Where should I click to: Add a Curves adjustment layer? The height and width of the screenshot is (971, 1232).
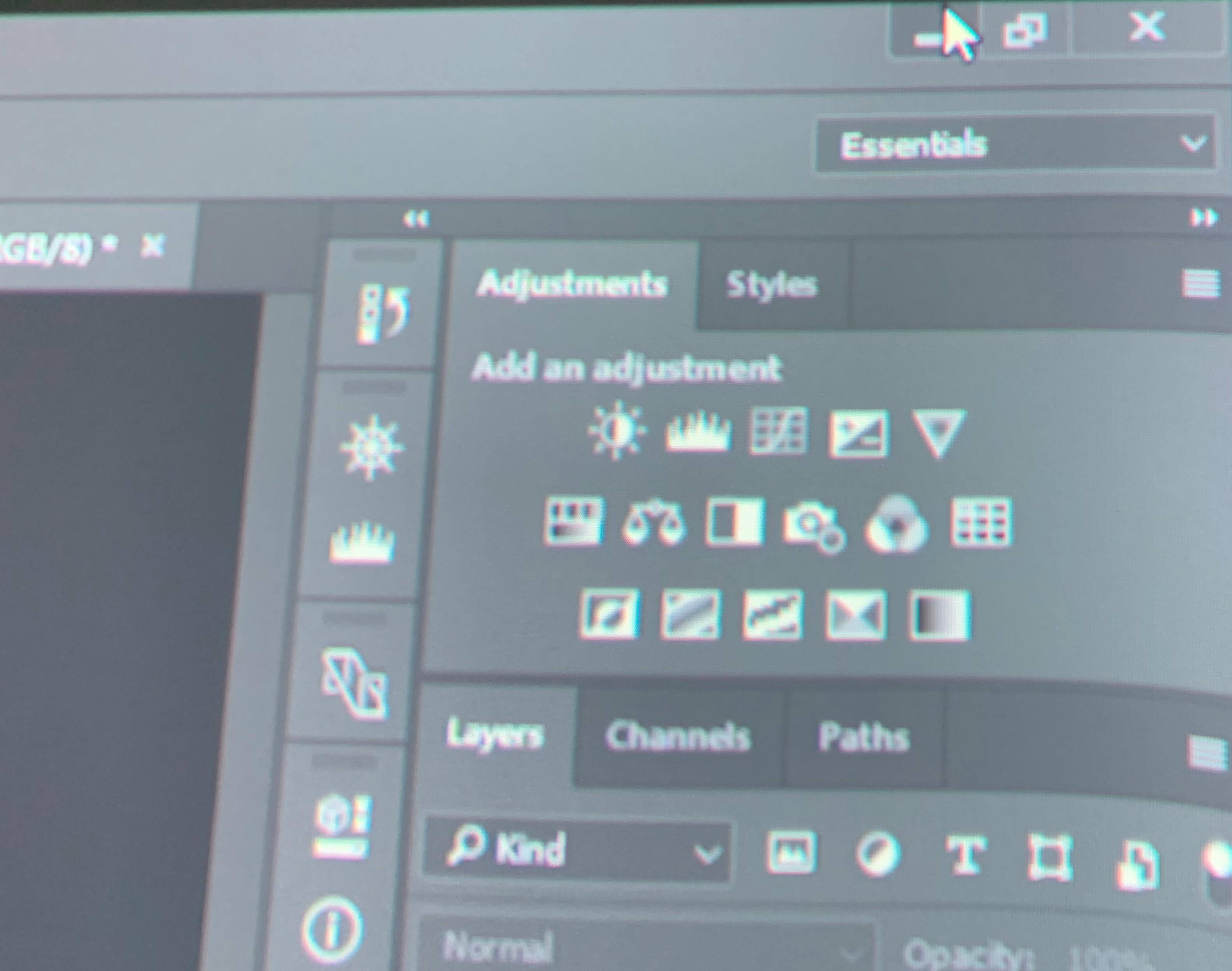[x=778, y=431]
